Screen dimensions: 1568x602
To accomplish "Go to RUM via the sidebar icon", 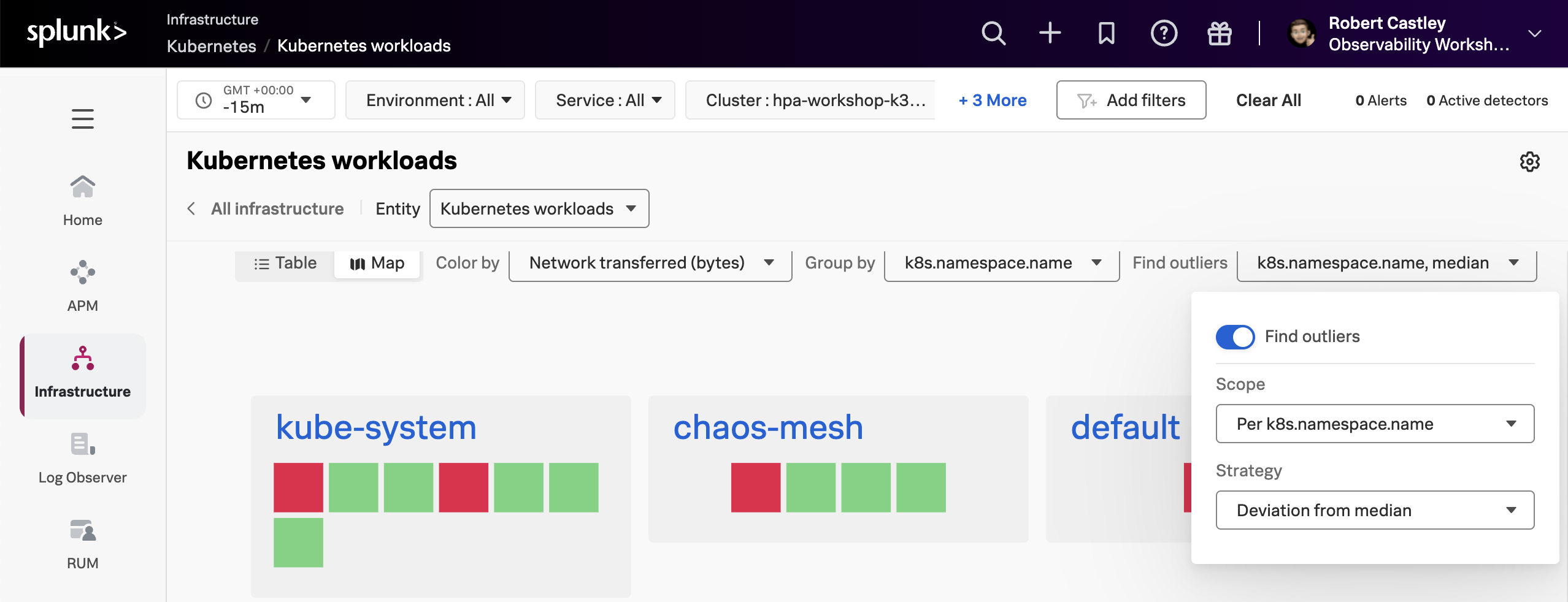I will [82, 542].
